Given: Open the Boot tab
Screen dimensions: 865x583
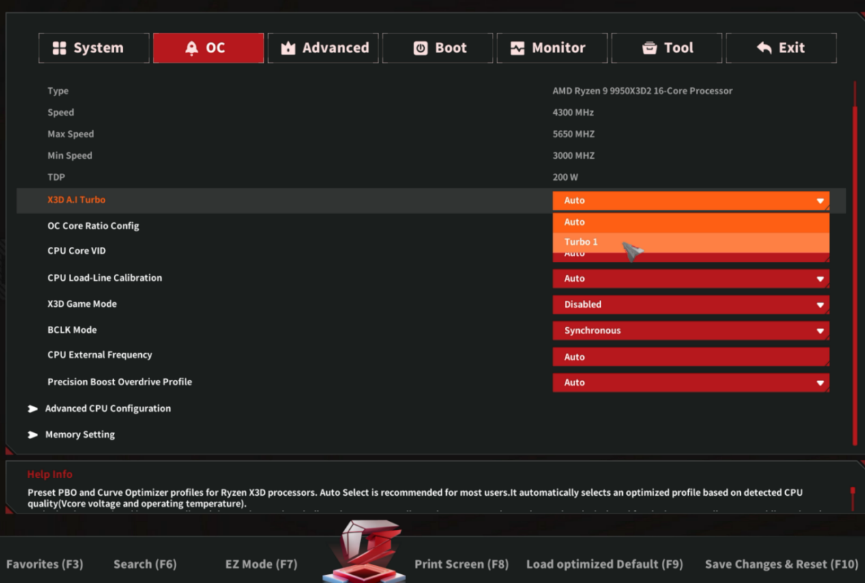Looking at the screenshot, I should click(437, 48).
